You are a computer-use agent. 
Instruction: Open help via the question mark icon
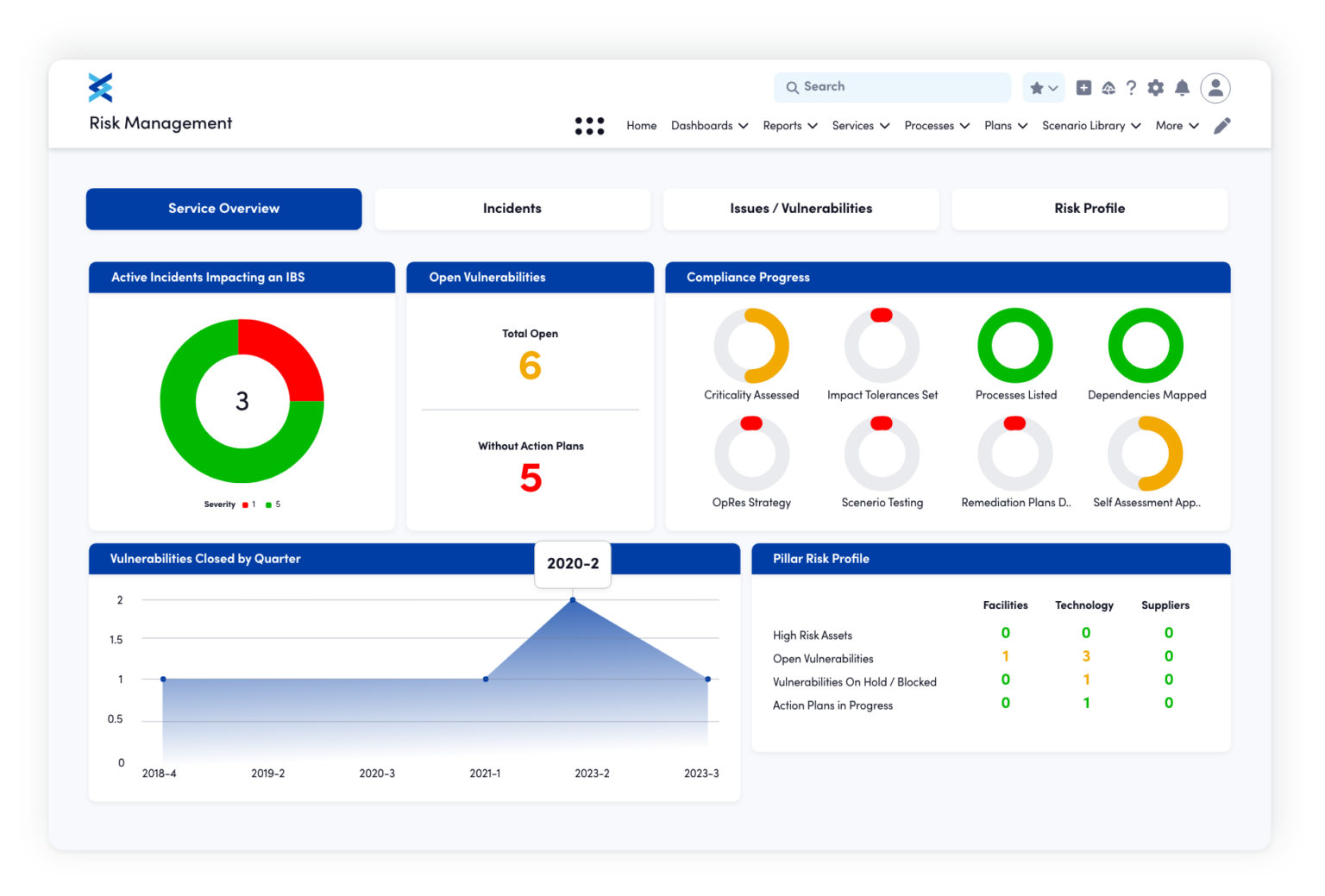click(x=1131, y=87)
